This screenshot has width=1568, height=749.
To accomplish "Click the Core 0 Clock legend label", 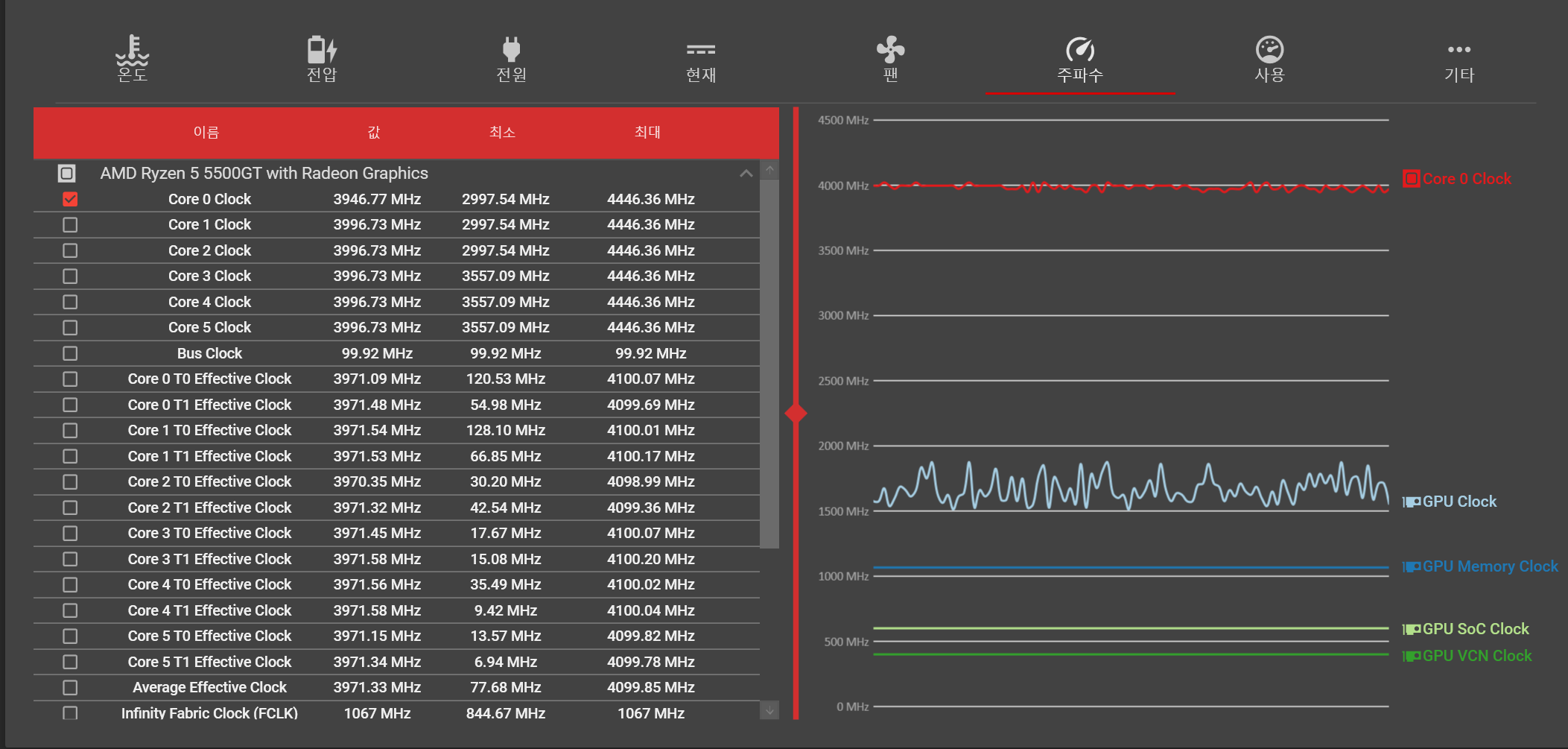I will (x=1467, y=179).
